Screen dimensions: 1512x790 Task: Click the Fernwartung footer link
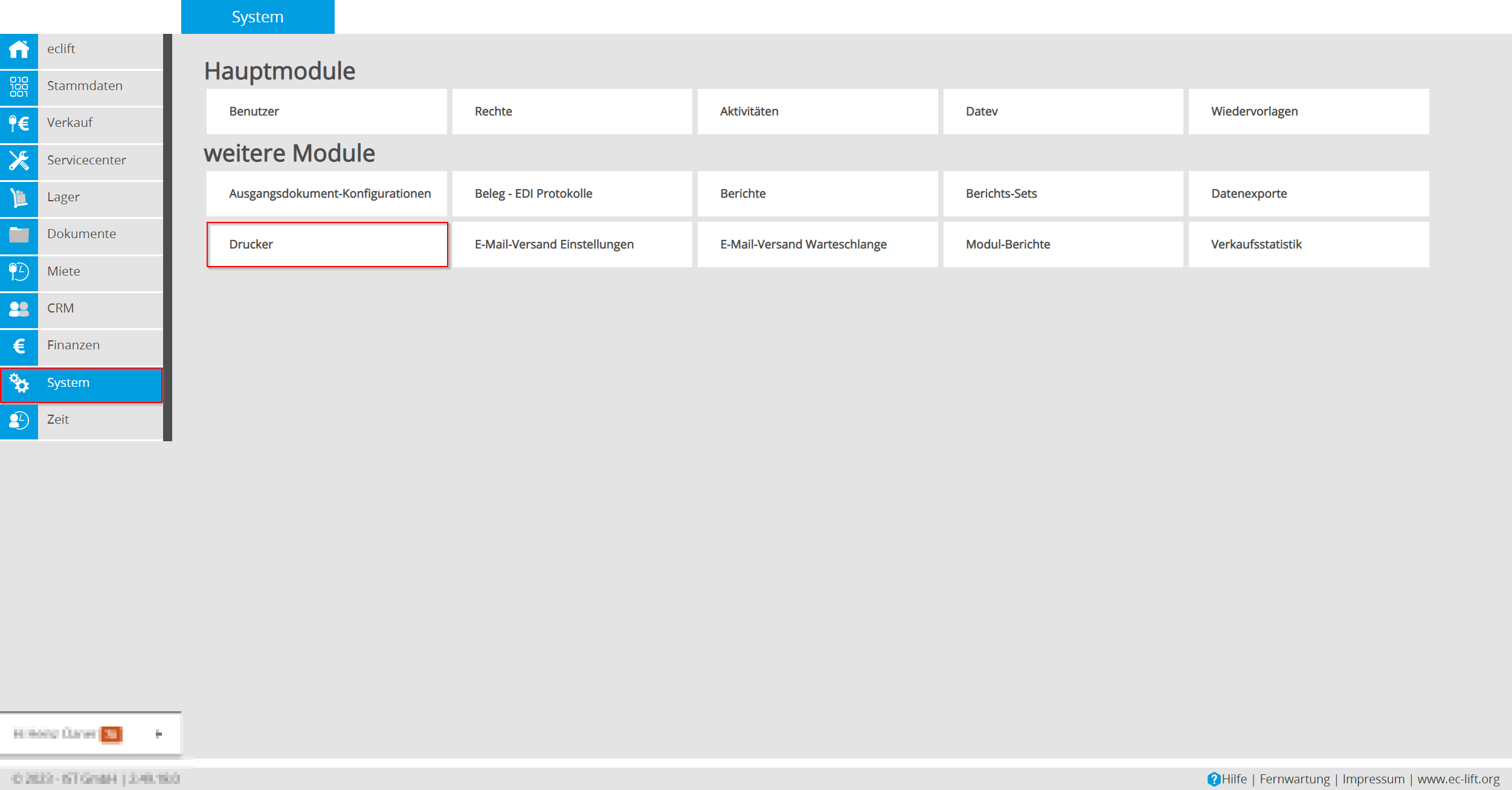(x=1294, y=779)
